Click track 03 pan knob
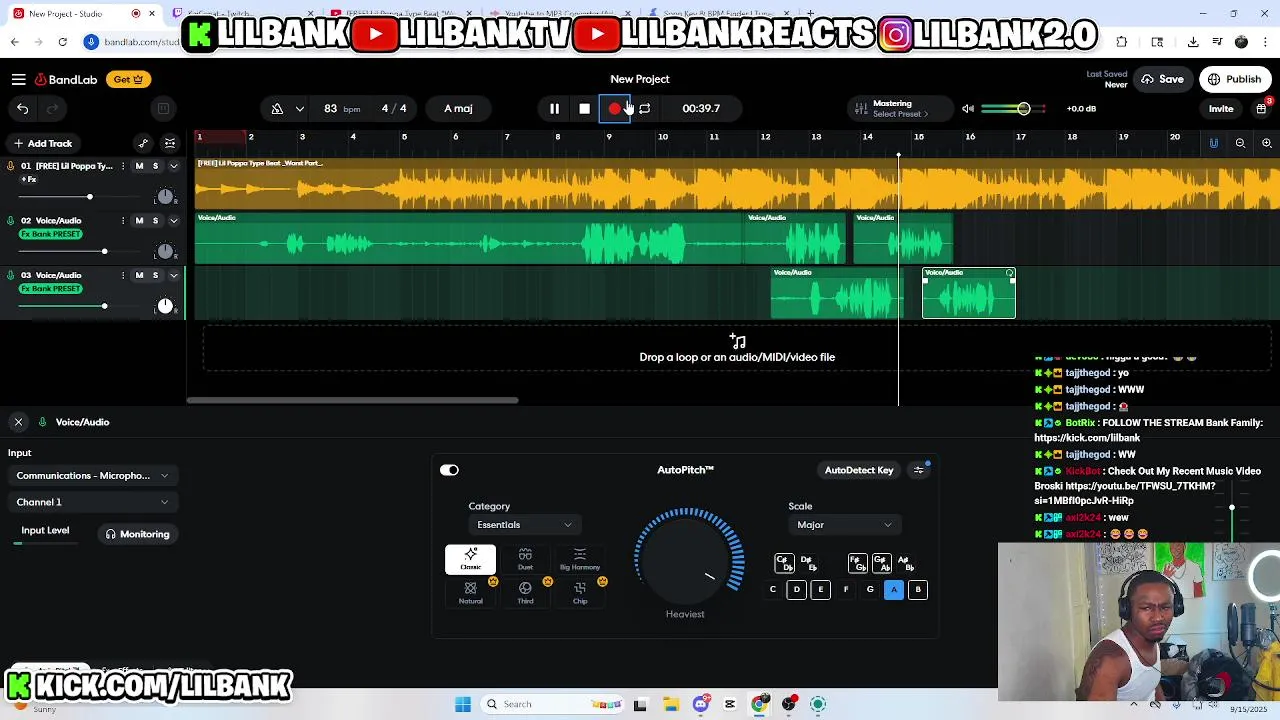Viewport: 1280px width, 720px height. pyautogui.click(x=165, y=306)
